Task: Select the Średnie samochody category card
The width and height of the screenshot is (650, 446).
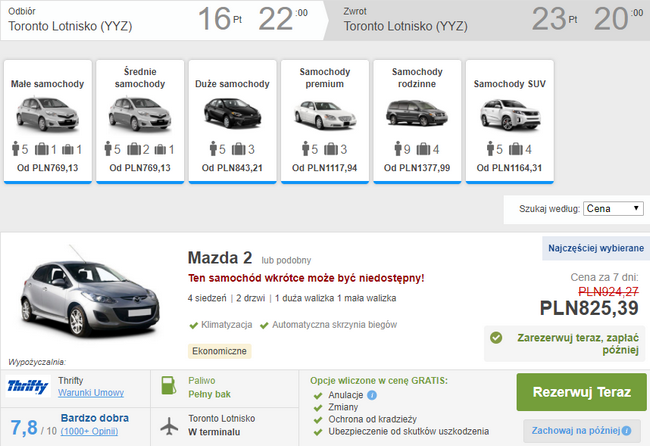Action: 140,121
